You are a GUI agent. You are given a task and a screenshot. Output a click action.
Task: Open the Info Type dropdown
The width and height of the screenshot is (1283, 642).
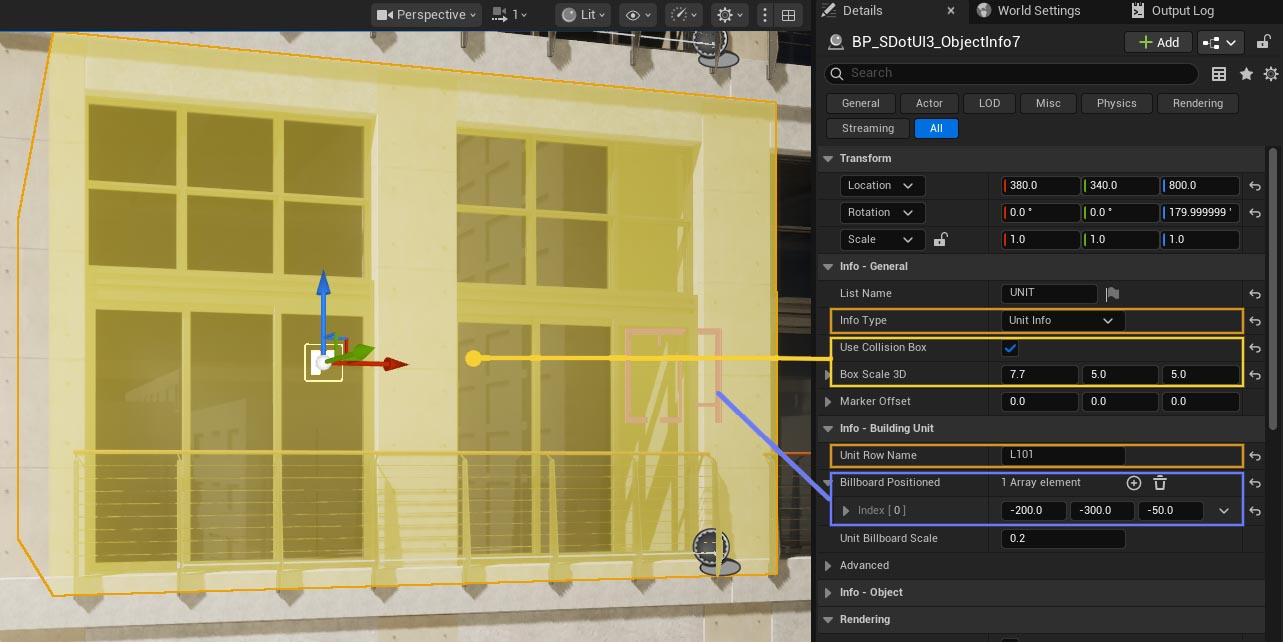point(1062,321)
